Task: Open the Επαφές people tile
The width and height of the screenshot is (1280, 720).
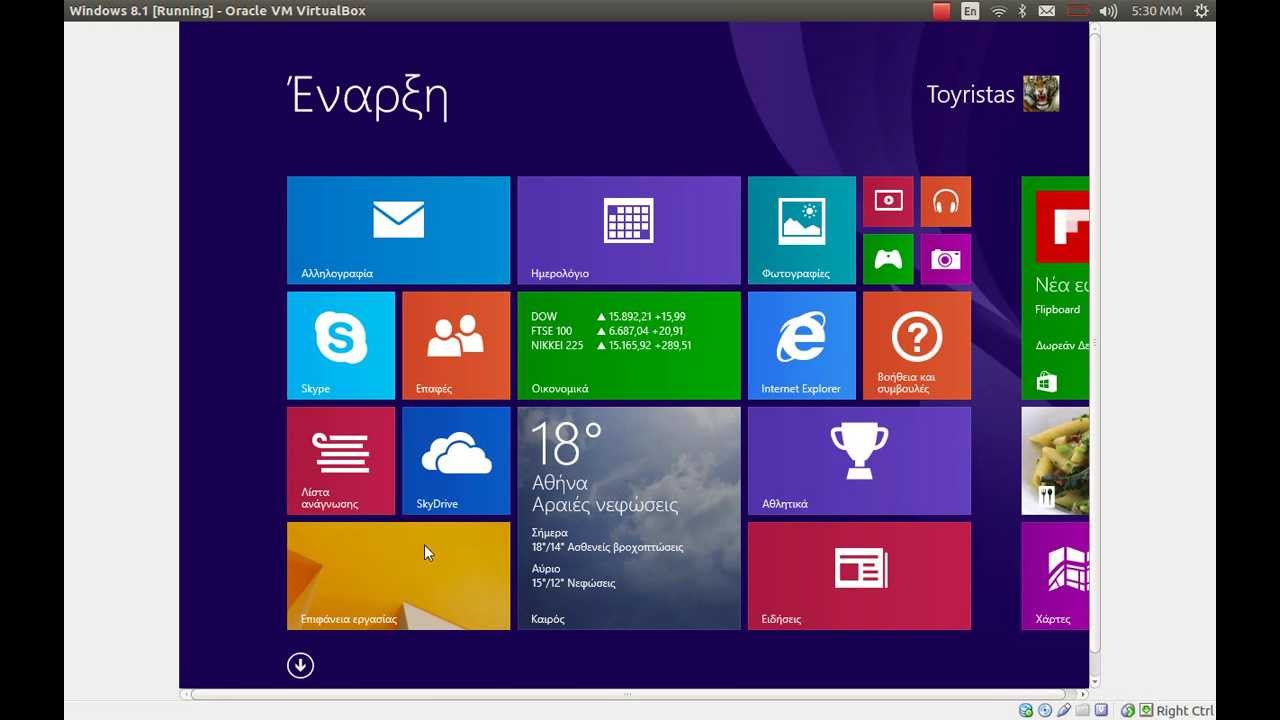Action: (x=456, y=345)
